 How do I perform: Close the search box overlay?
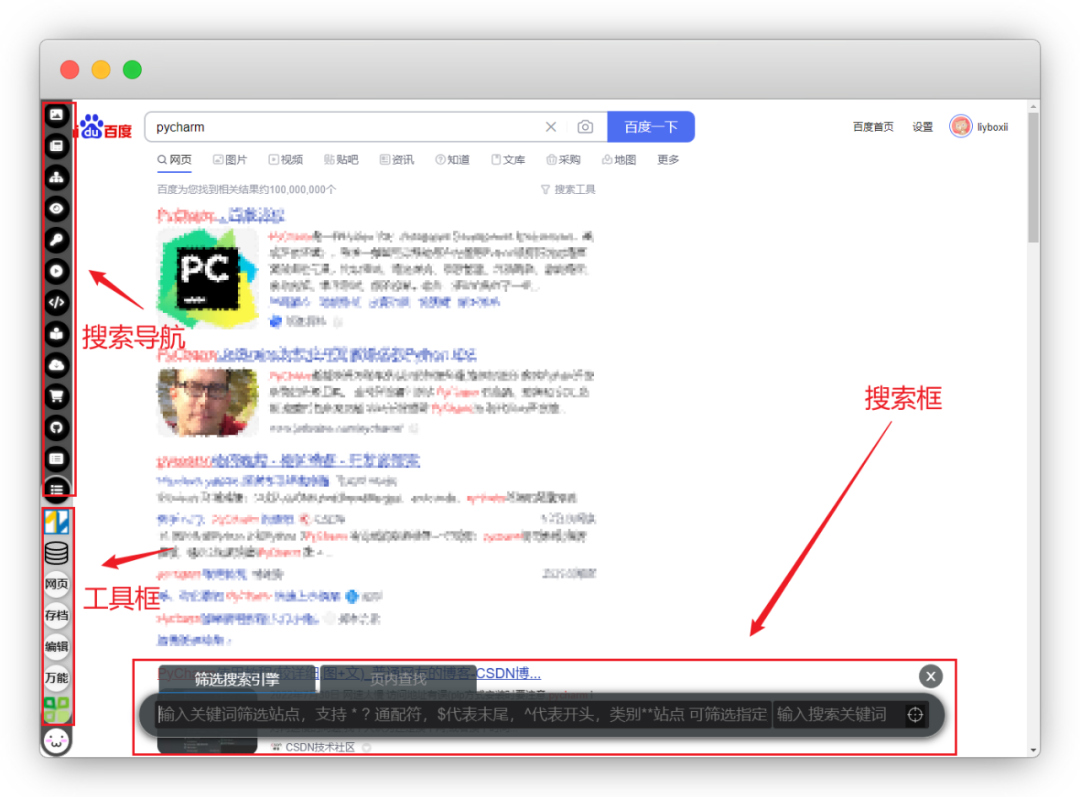[931, 676]
